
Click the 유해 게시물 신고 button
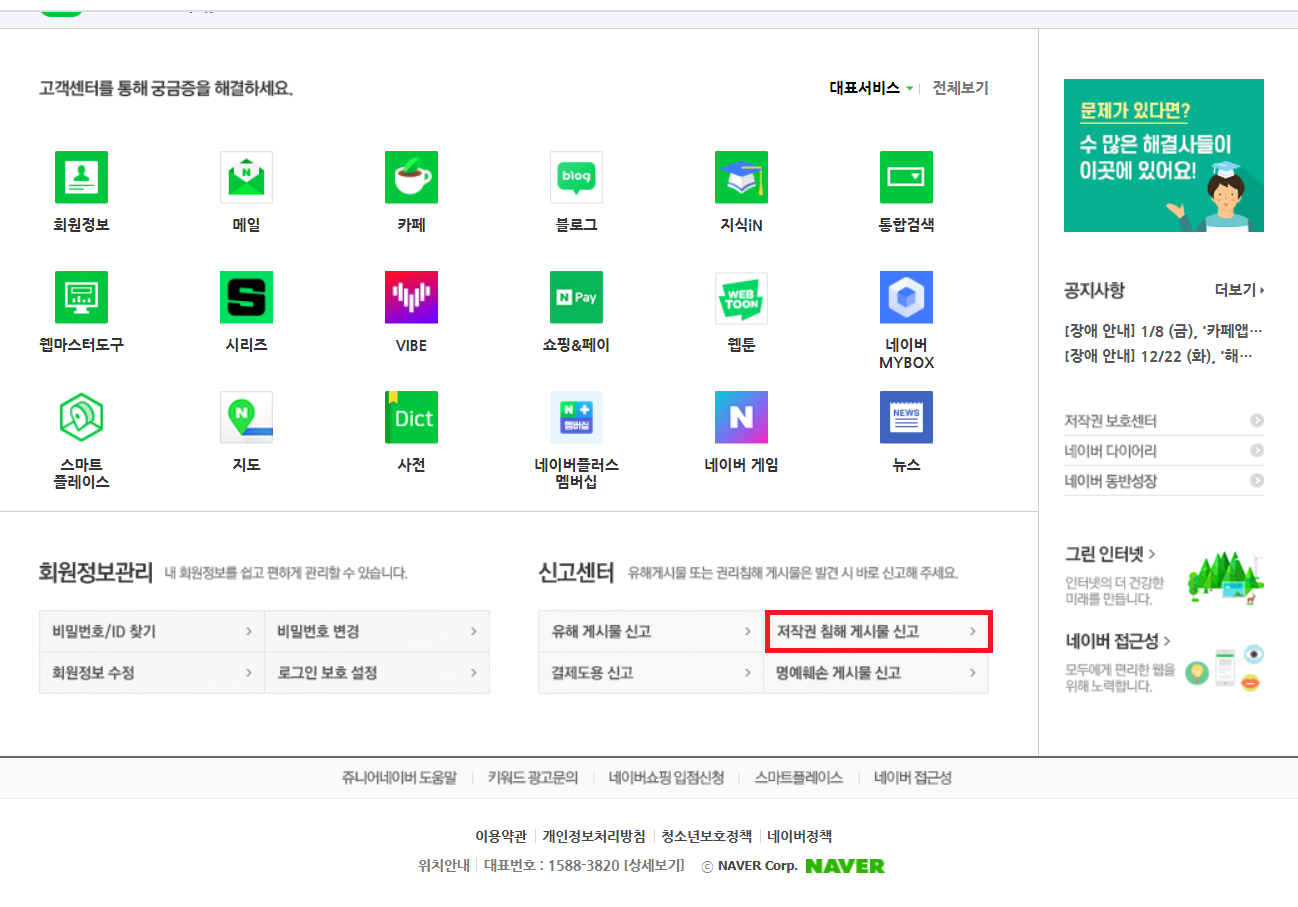pos(651,632)
